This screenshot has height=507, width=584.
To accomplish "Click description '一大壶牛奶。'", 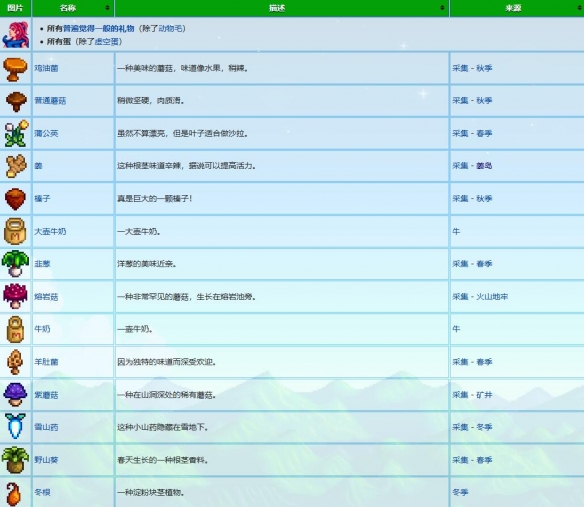I will (x=139, y=231).
